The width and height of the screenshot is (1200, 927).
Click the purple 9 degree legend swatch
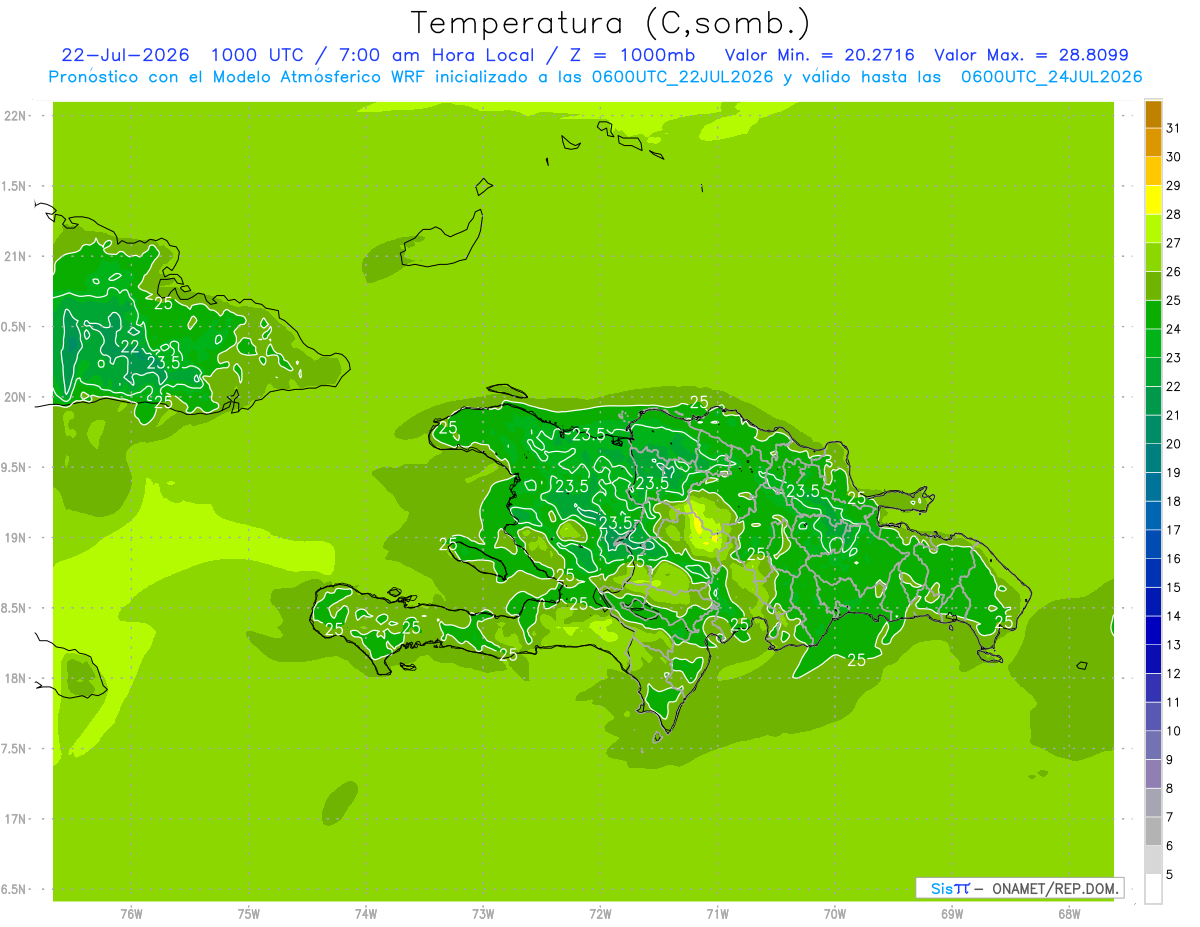click(x=1153, y=745)
